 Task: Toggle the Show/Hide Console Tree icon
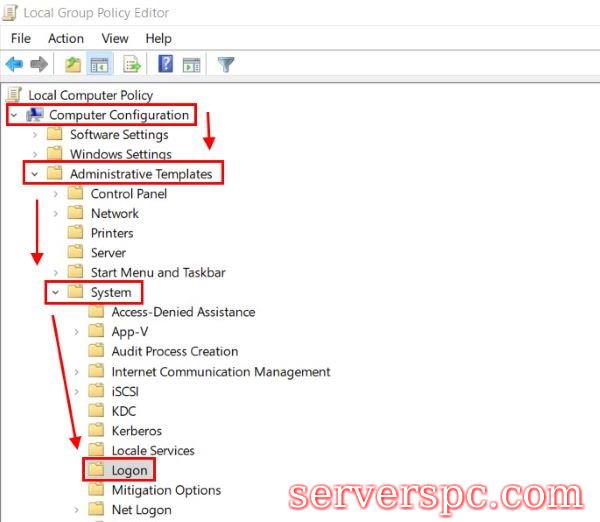[x=99, y=65]
